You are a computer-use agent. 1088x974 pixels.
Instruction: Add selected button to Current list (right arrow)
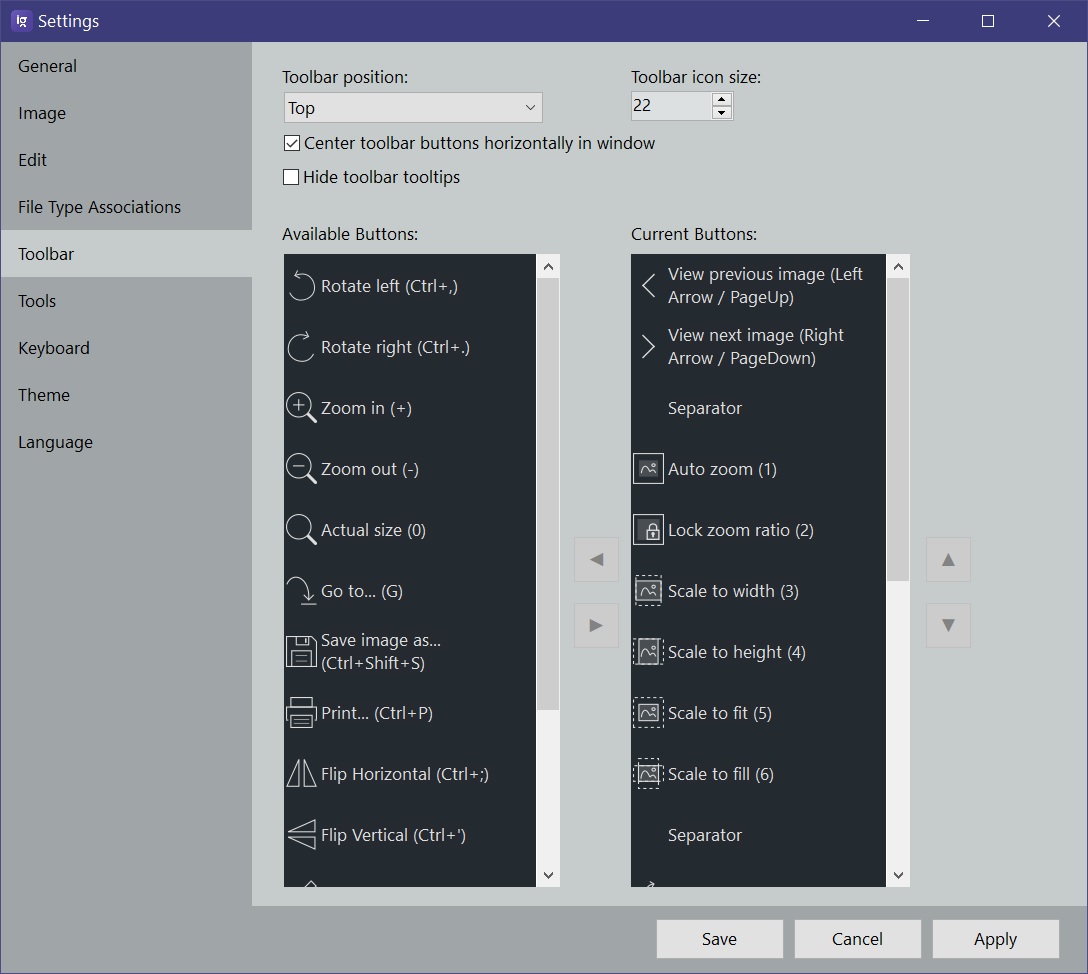click(596, 625)
